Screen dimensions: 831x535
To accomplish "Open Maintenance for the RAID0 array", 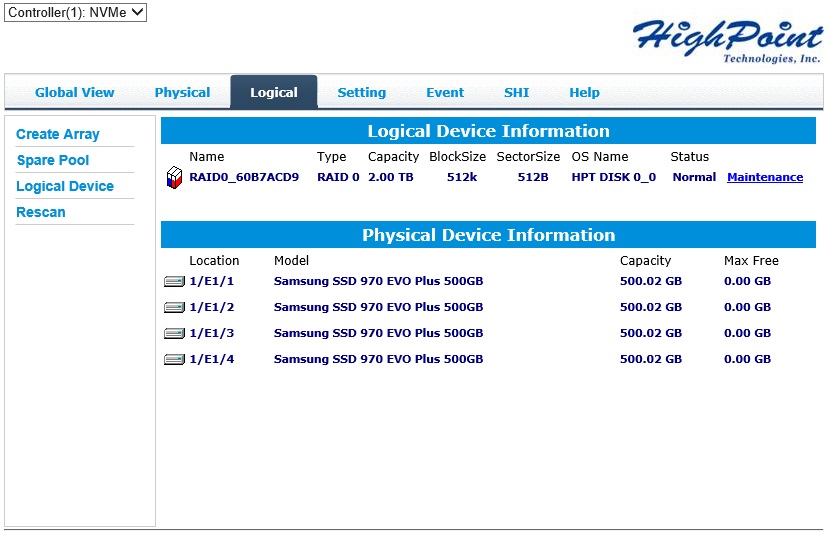I will tap(765, 177).
